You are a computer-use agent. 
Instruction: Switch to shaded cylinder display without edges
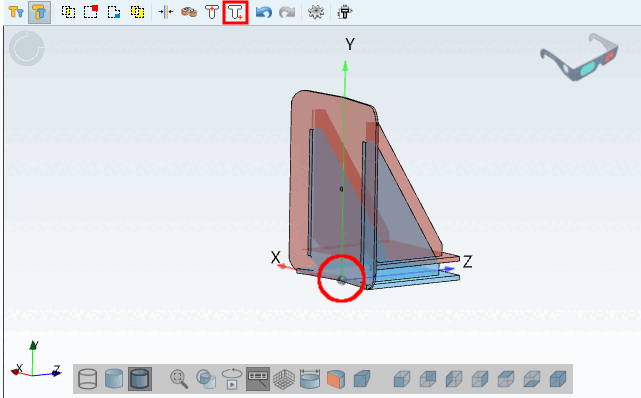[114, 379]
